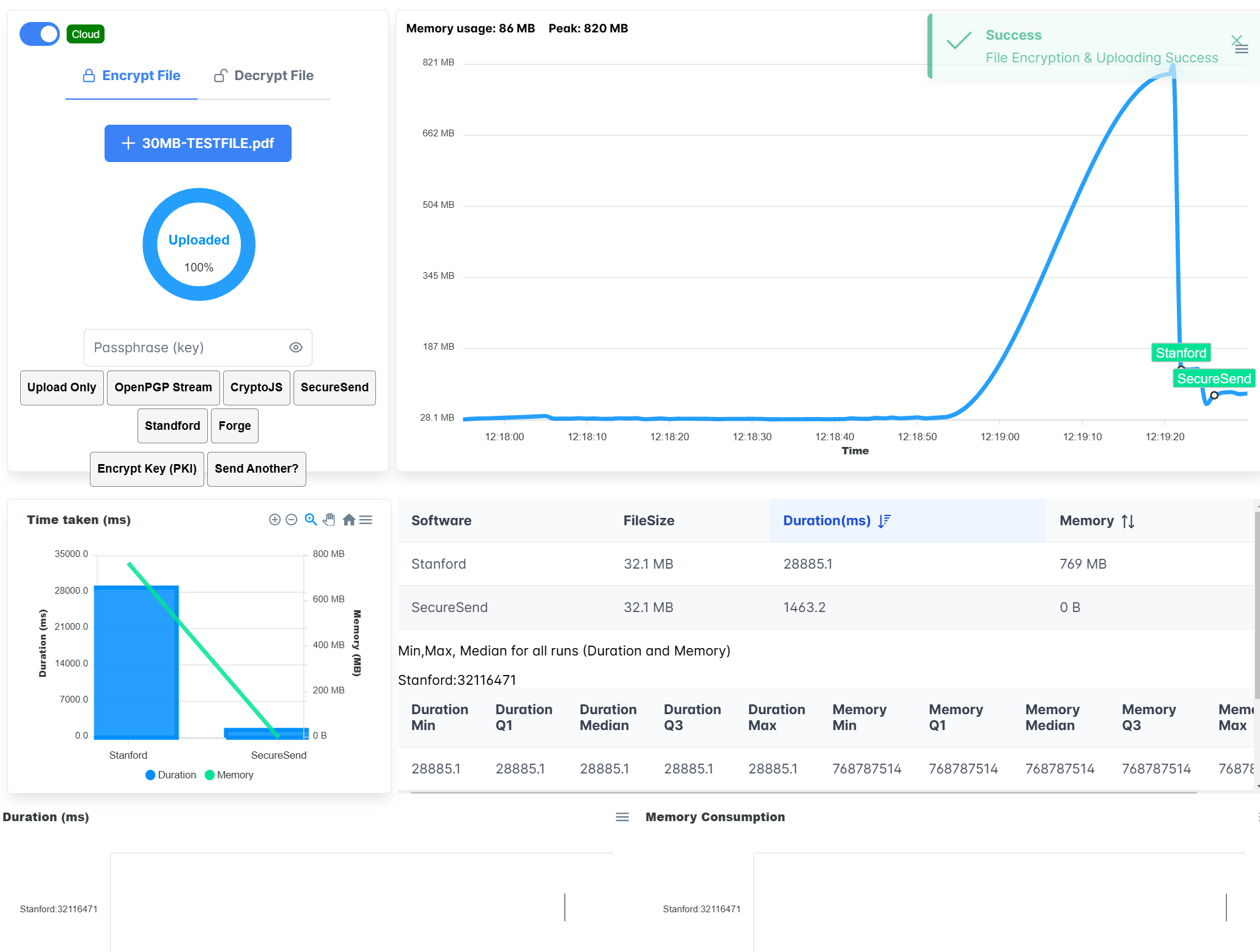
Task: Select the hand panning tool
Action: tap(329, 520)
